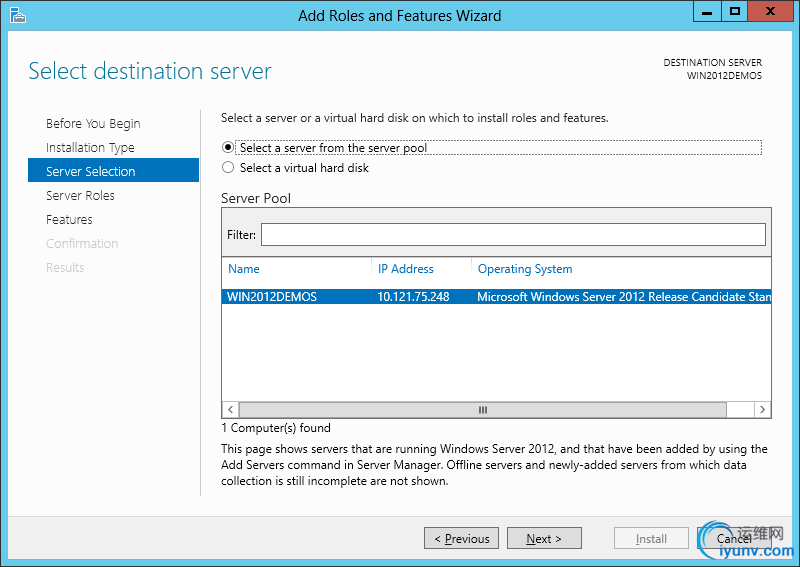800x567 pixels.
Task: Click the wizard icon in the title bar
Action: (17, 15)
